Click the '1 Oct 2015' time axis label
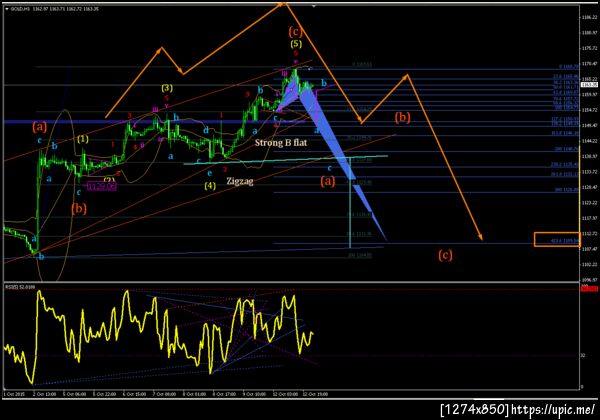The image size is (600, 420). pos(14,394)
